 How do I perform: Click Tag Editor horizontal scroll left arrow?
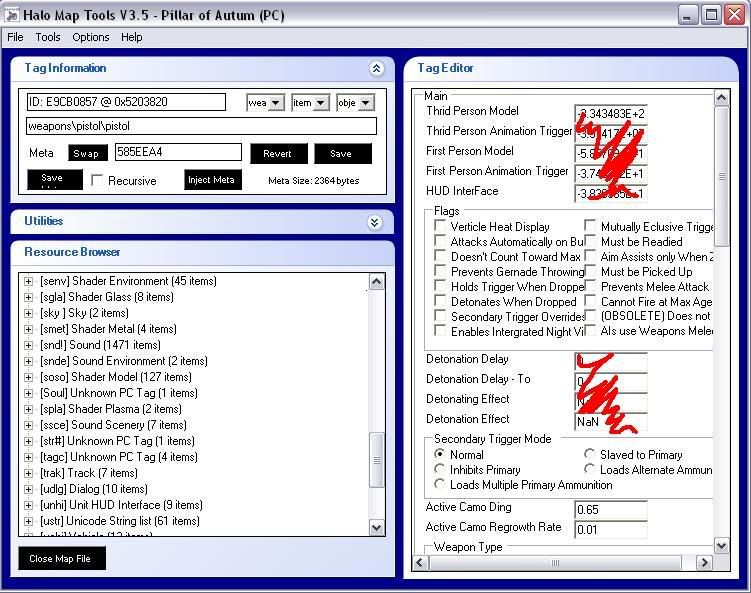420,562
